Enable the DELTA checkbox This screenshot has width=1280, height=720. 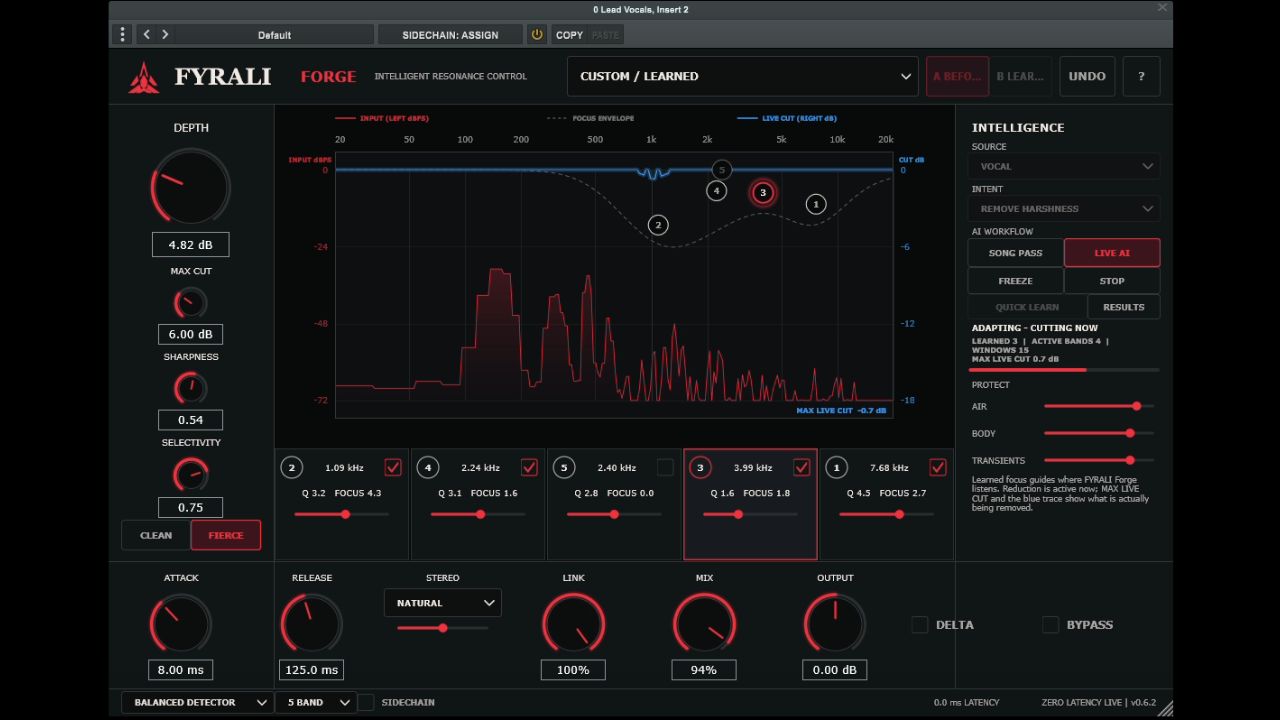pyautogui.click(x=920, y=625)
